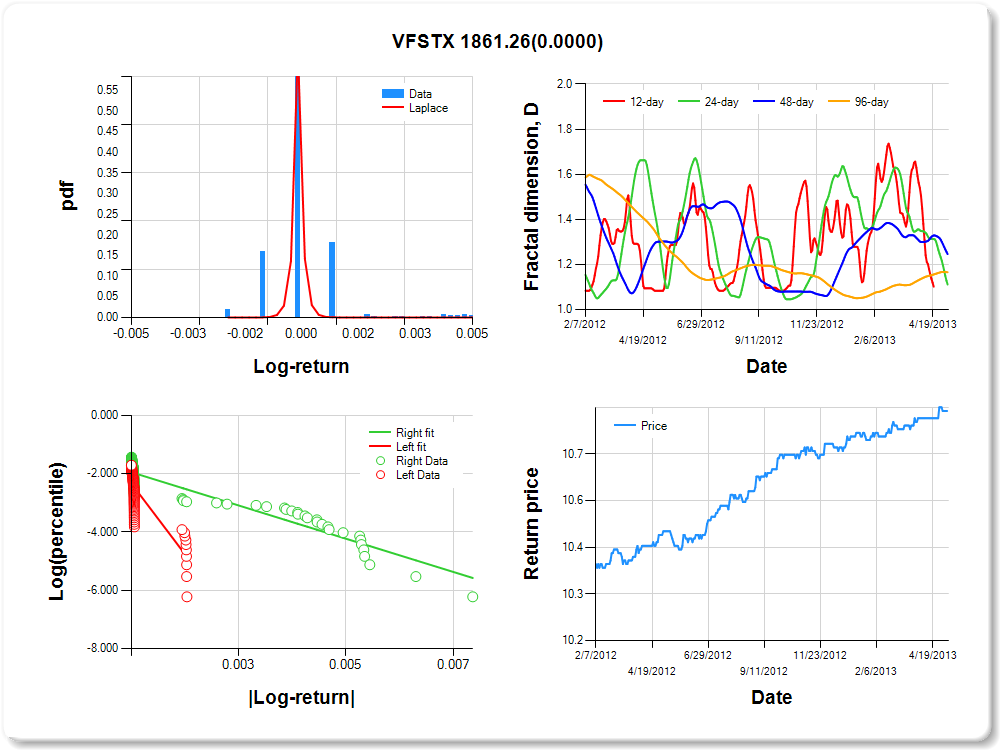Click the blue Price legend line marker
Viewport: 1000px width, 750px height.
(x=624, y=425)
